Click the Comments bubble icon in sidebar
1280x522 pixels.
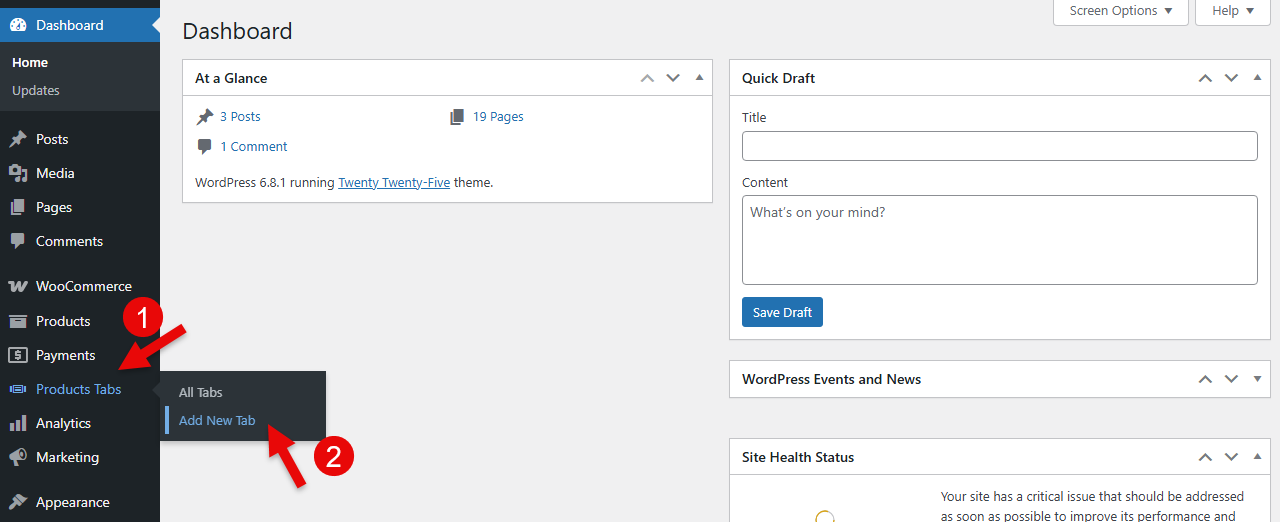[18, 241]
